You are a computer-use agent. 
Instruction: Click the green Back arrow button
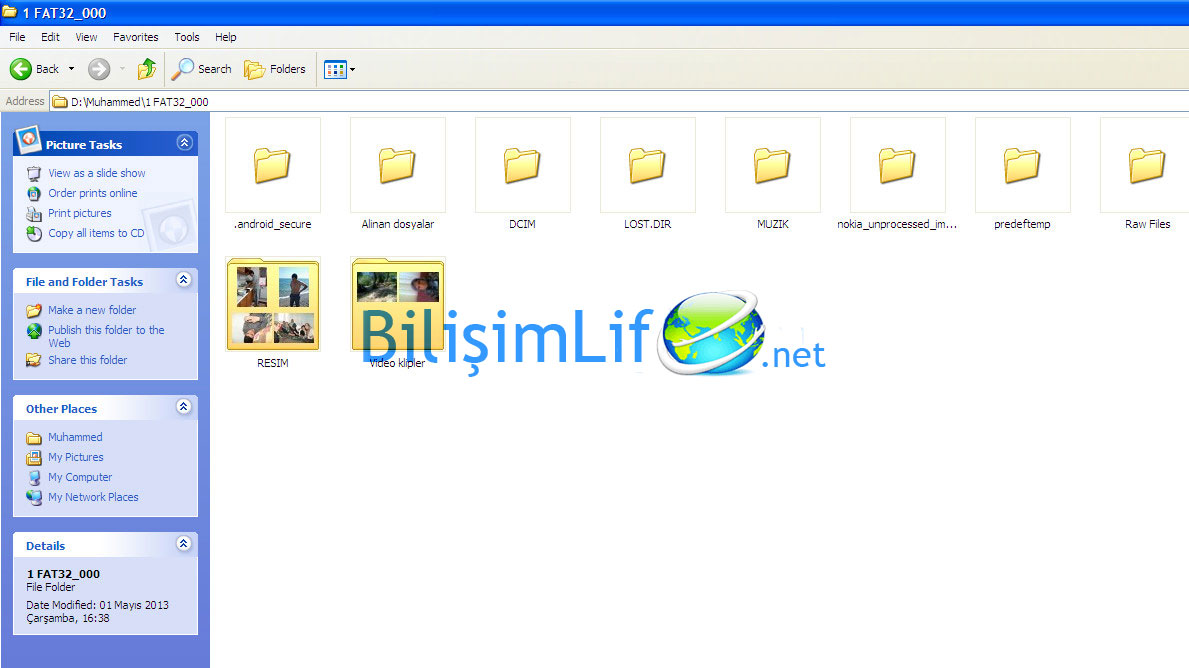point(22,69)
